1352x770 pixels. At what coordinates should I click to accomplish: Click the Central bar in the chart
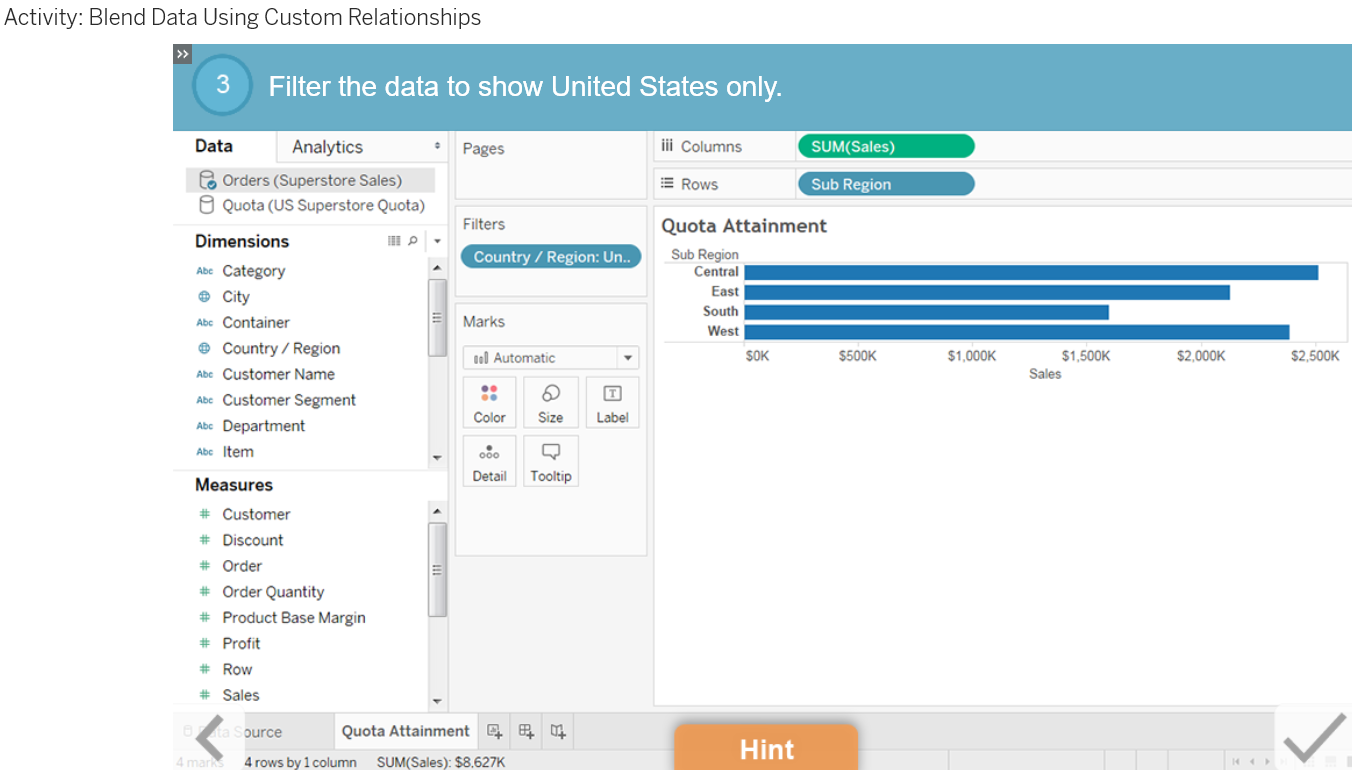1031,272
